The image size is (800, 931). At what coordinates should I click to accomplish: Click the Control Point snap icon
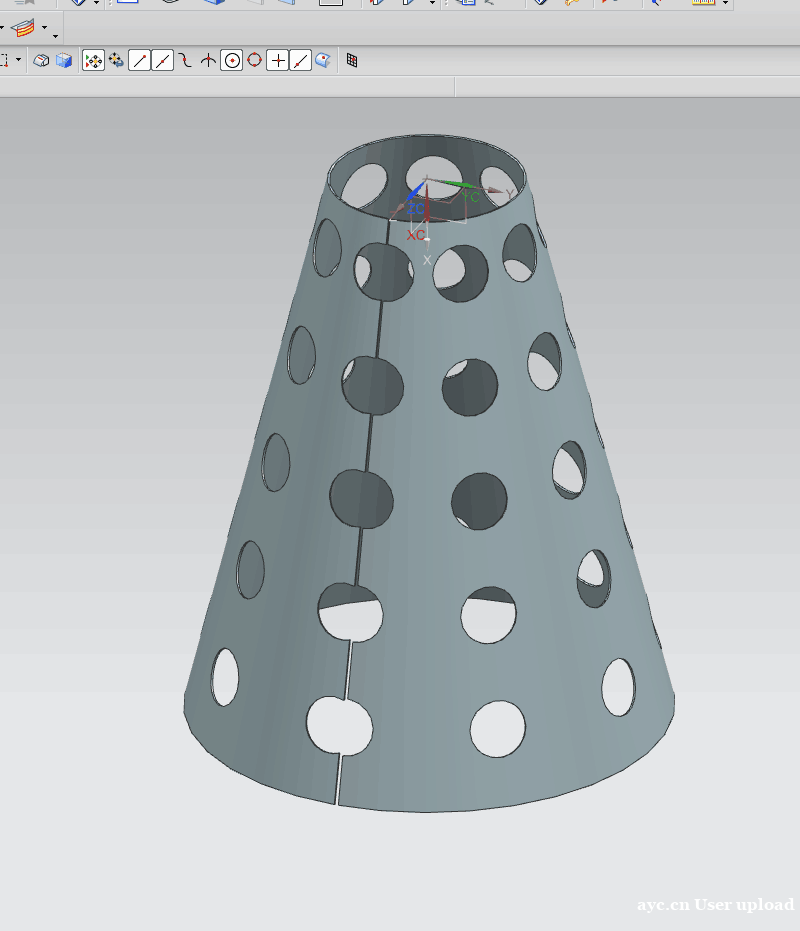[x=185, y=61]
